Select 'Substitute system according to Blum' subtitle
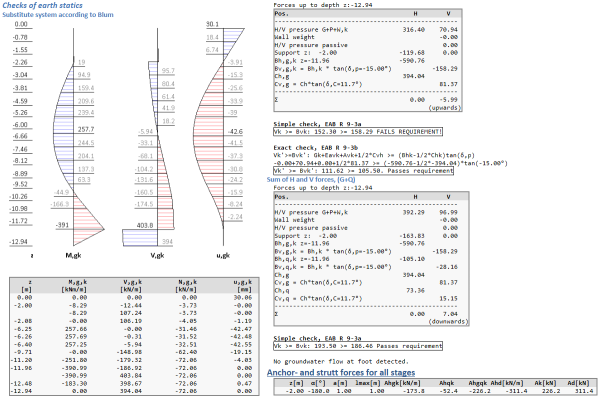Viewport: 600px width, 399px height. (58, 15)
